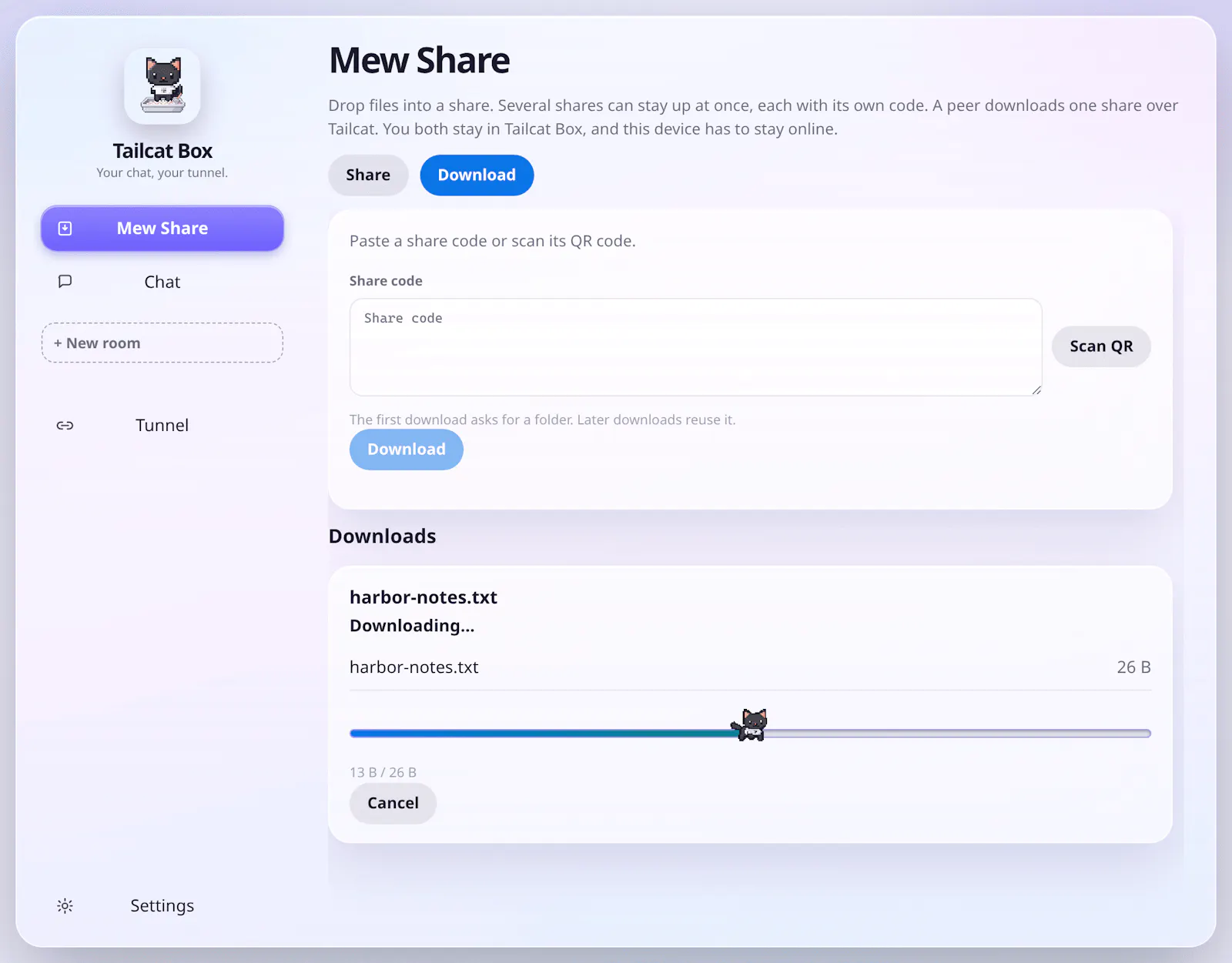Click "Paste a share code or scan its QR code."

pyautogui.click(x=493, y=241)
